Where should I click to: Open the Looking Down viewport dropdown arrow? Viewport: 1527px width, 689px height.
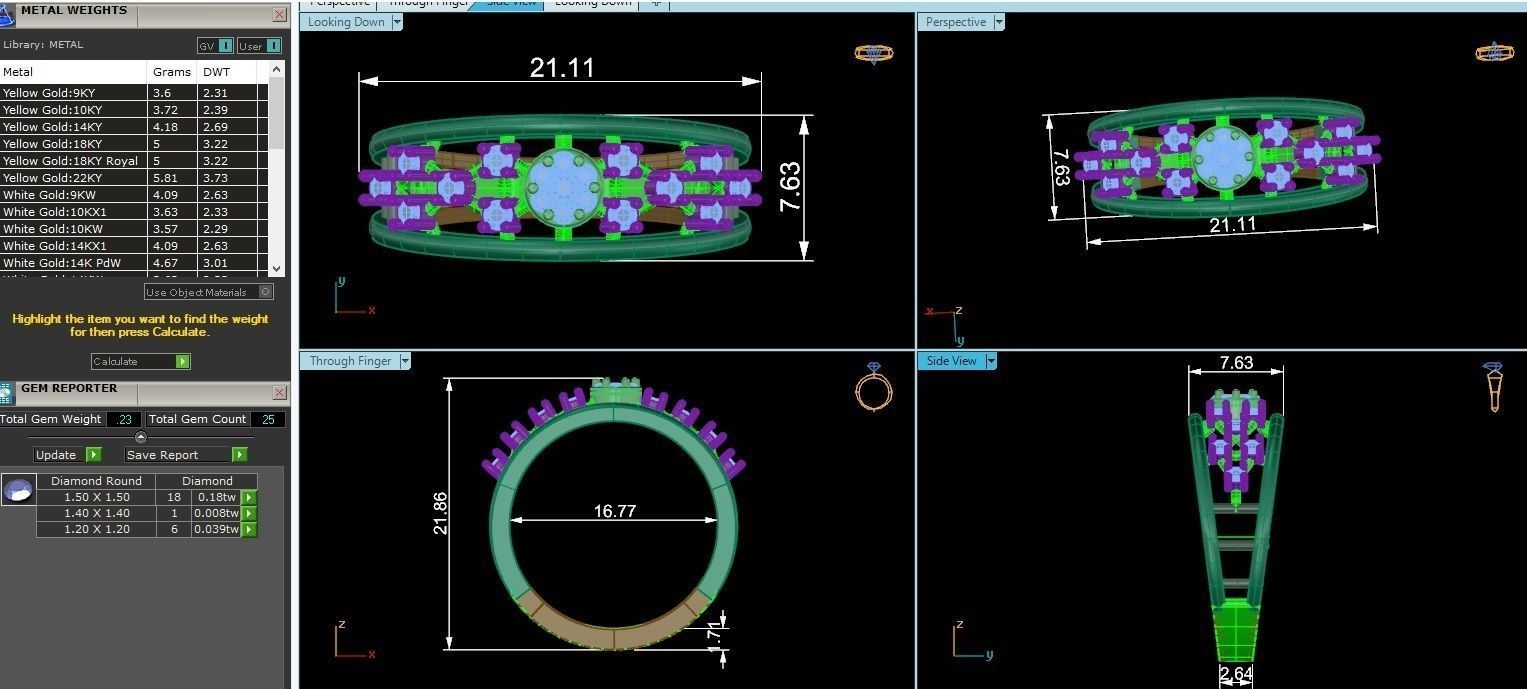click(397, 22)
